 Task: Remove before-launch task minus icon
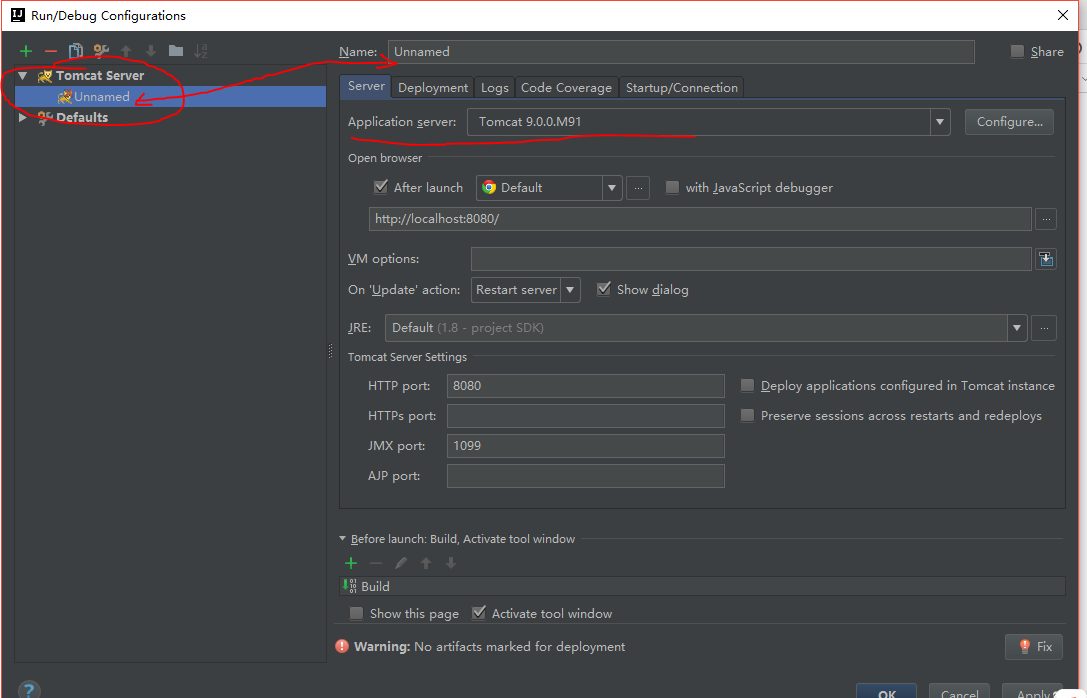point(376,563)
